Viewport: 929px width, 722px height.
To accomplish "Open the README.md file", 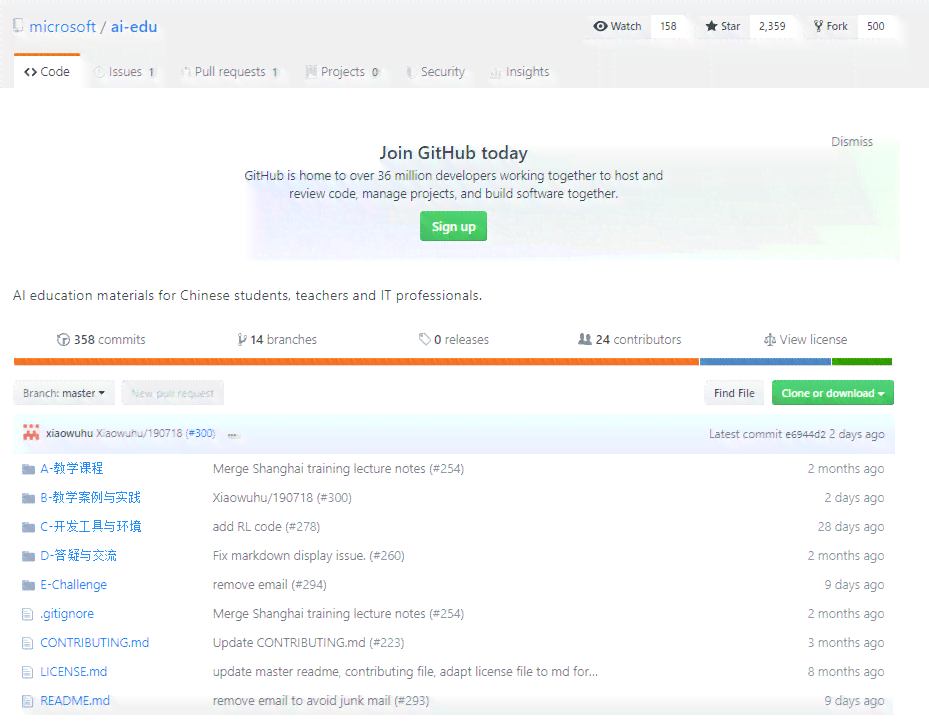I will pos(75,701).
